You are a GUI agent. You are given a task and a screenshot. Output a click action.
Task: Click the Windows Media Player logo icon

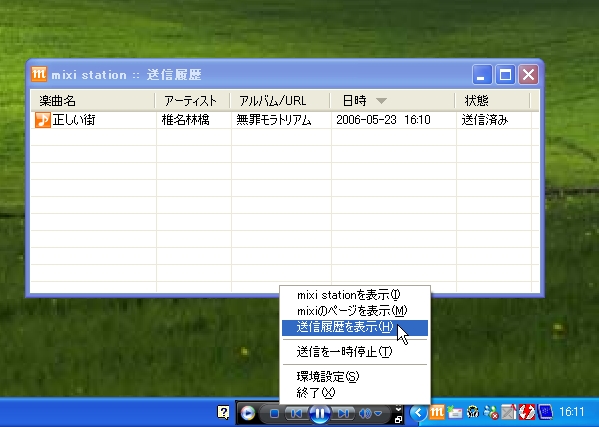248,413
